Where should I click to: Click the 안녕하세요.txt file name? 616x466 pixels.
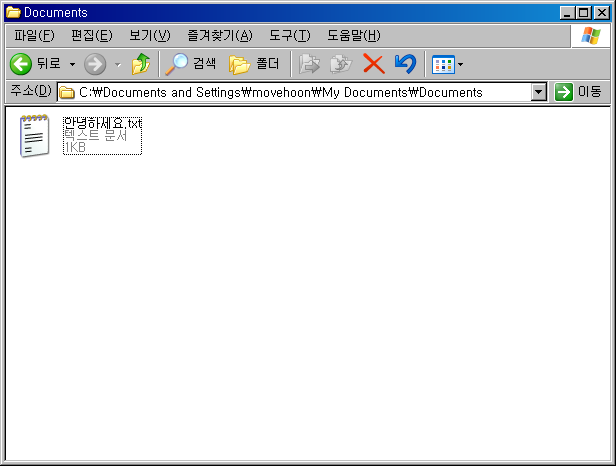(x=103, y=123)
